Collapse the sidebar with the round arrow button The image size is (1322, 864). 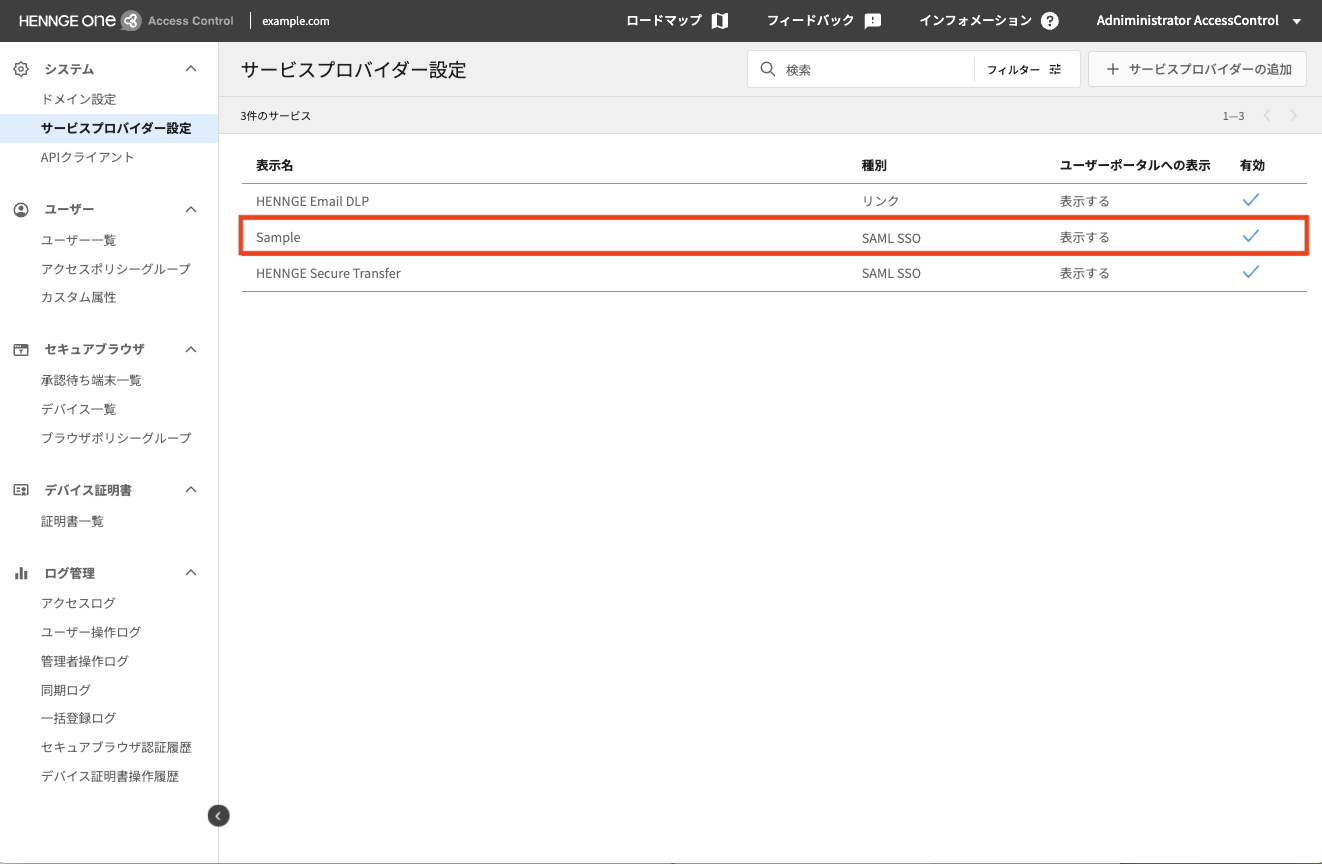[219, 816]
